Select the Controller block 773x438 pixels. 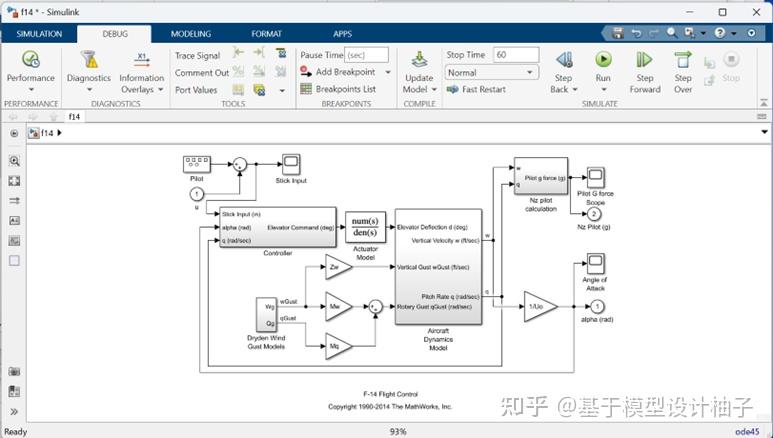[278, 227]
